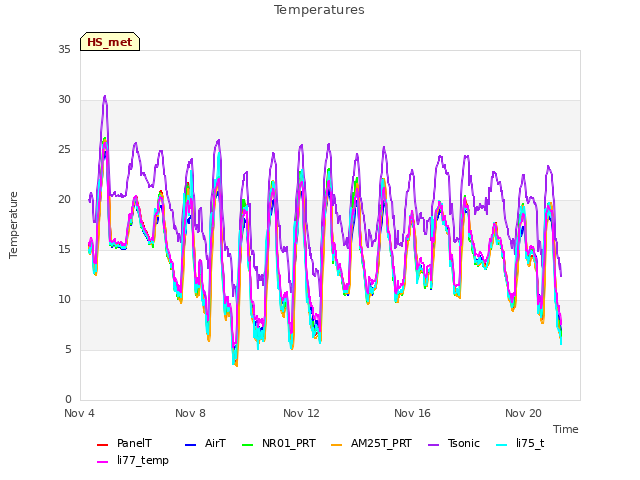This screenshot has width=640, height=480.
Task: Click the red PanelT color marker
Action: click(x=102, y=444)
